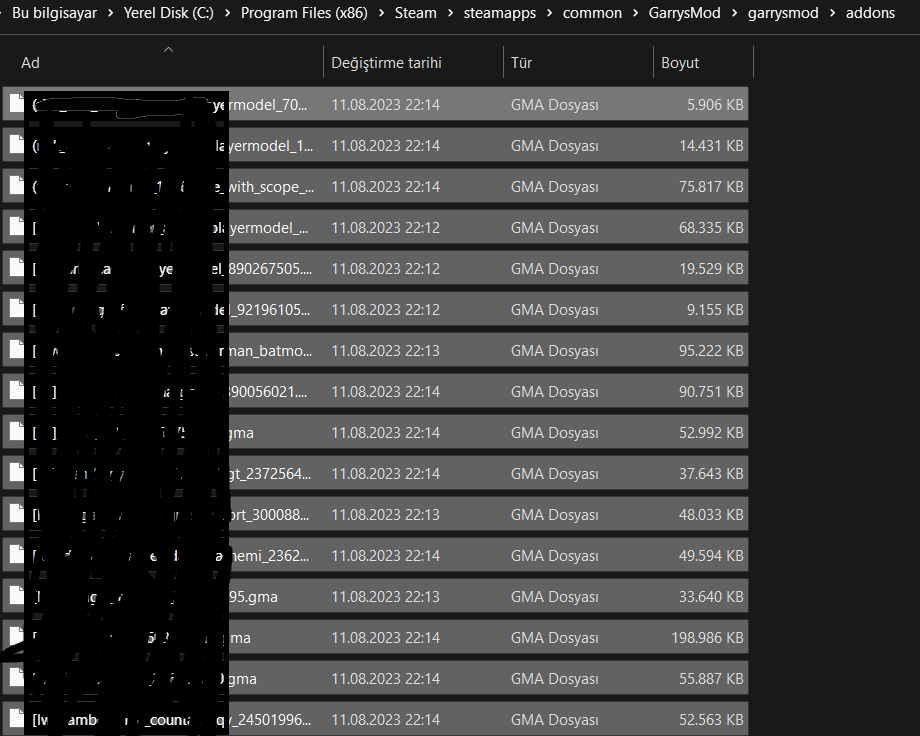This screenshot has height=736, width=920.
Task: Select file name ending '_92196105...'
Action: point(171,310)
